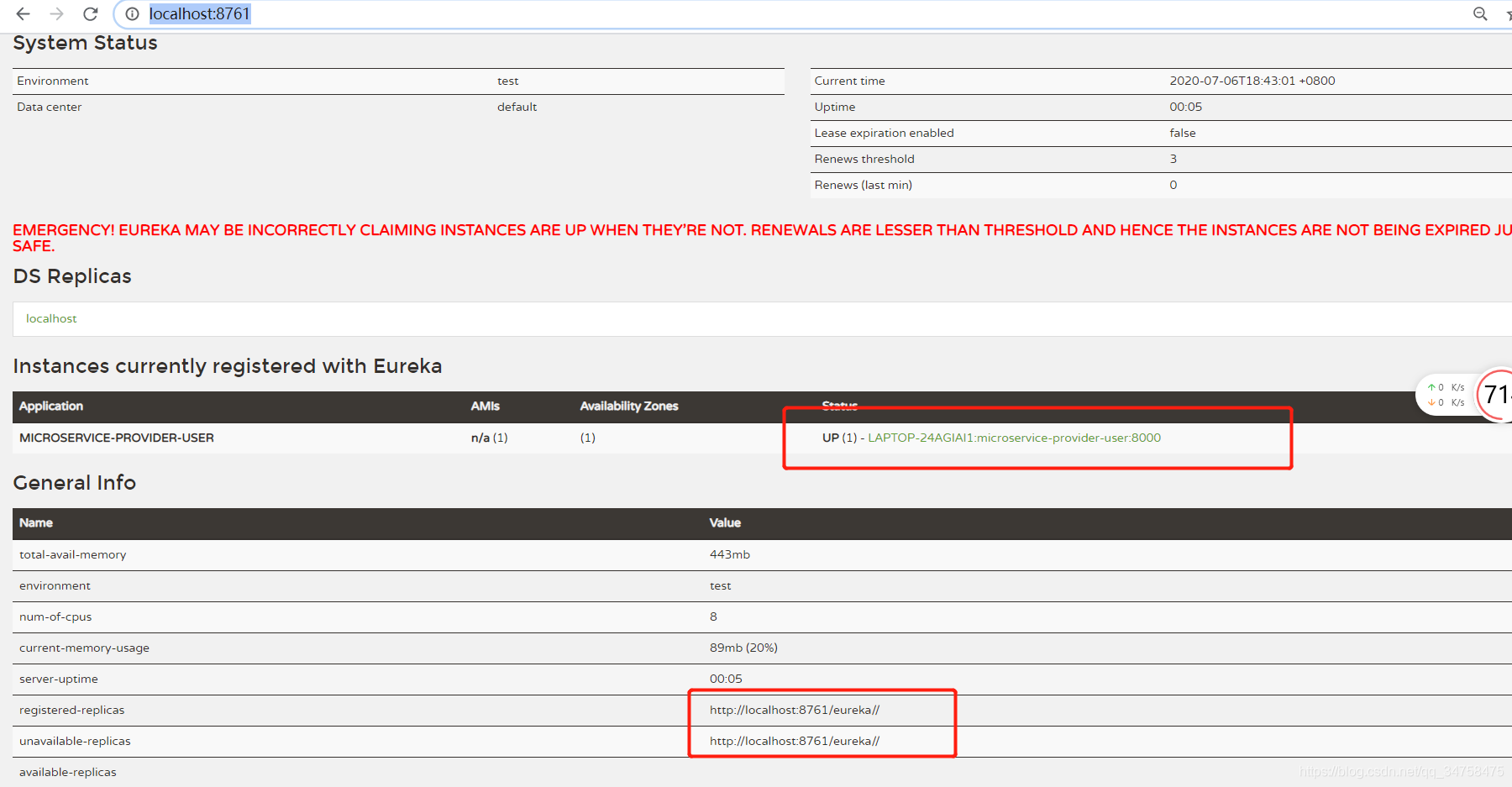The image size is (1512, 787).
Task: Click the Availability Zones column header
Action: [x=629, y=406]
